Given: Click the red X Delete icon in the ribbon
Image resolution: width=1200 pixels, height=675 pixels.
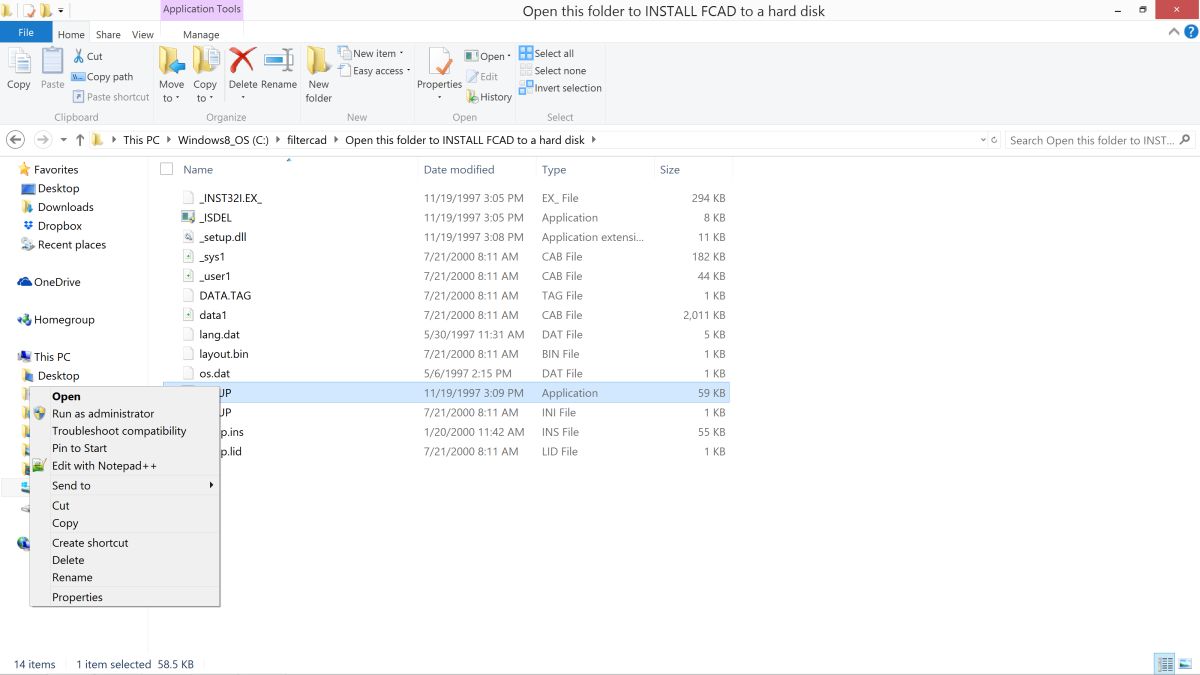Looking at the screenshot, I should (243, 61).
